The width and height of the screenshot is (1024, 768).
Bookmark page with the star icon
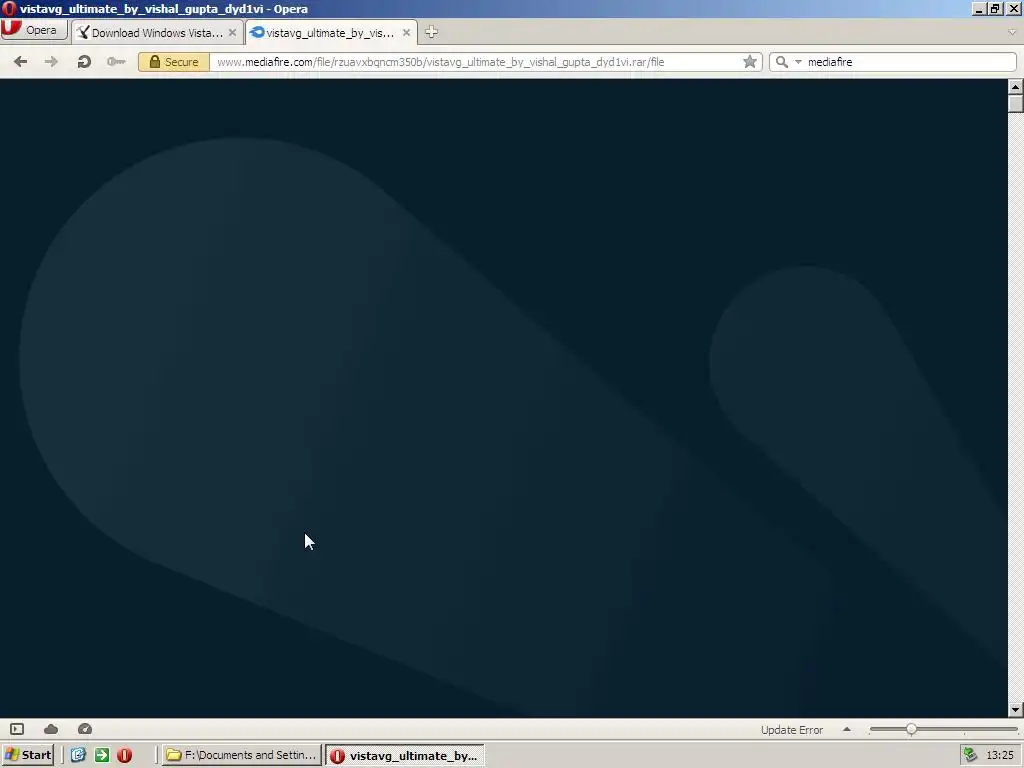click(x=750, y=61)
